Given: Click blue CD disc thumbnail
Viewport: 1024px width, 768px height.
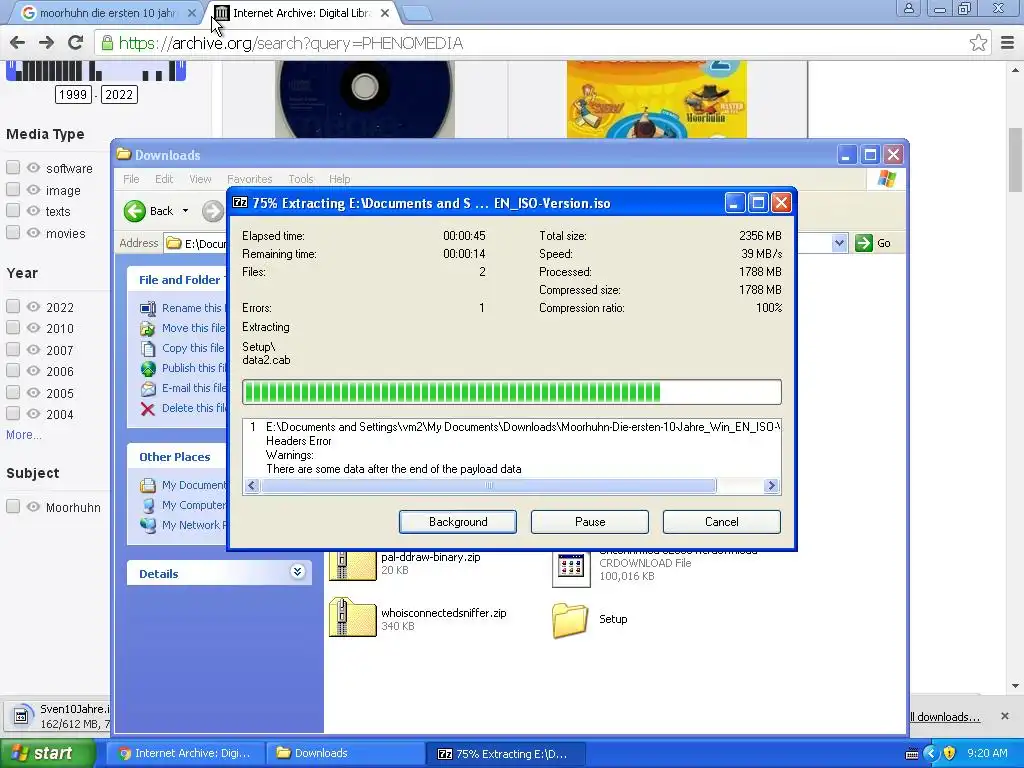Looking at the screenshot, I should coord(365,99).
